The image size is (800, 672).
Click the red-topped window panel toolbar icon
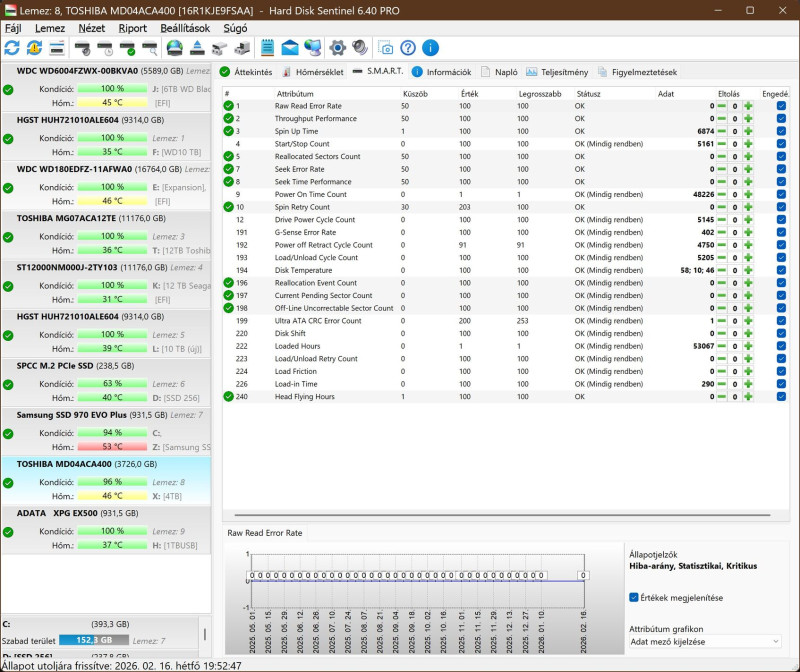(x=57, y=48)
